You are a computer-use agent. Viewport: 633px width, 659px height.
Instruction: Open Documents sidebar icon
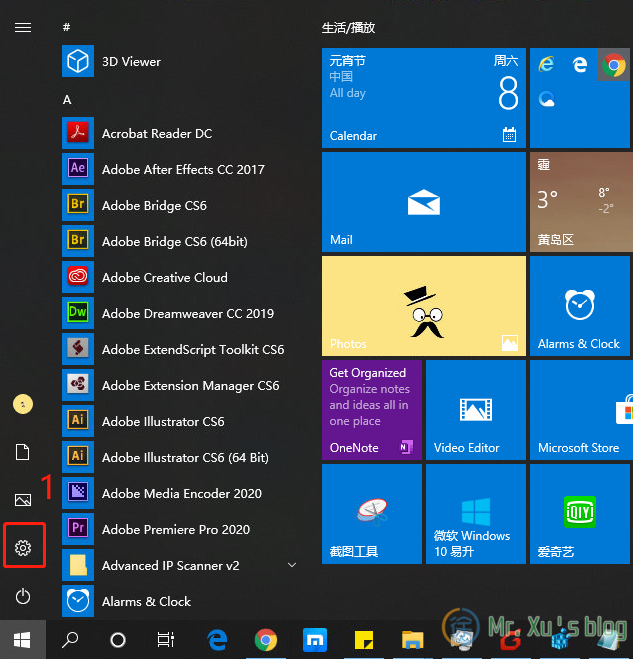coord(23,452)
